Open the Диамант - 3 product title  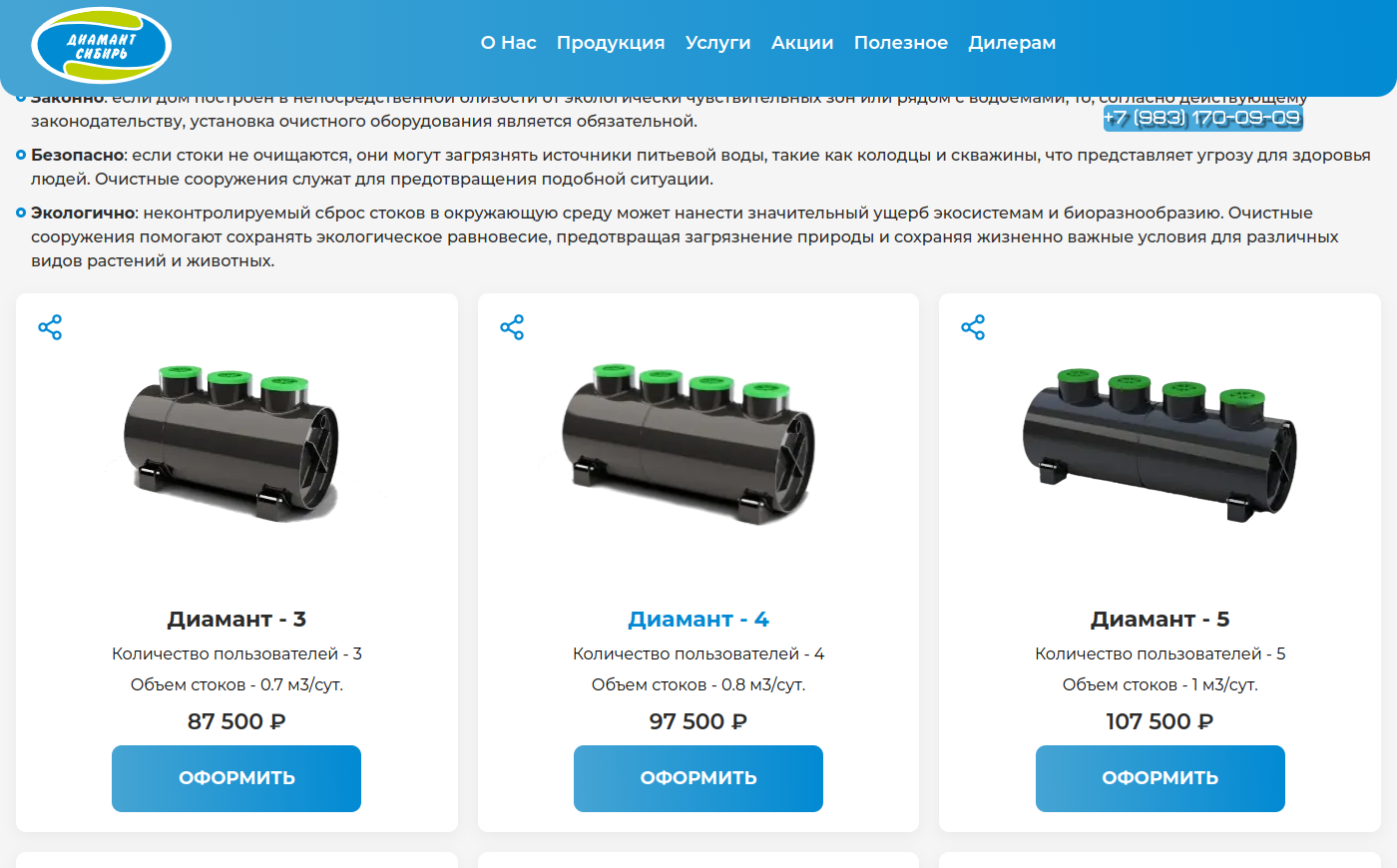236,620
